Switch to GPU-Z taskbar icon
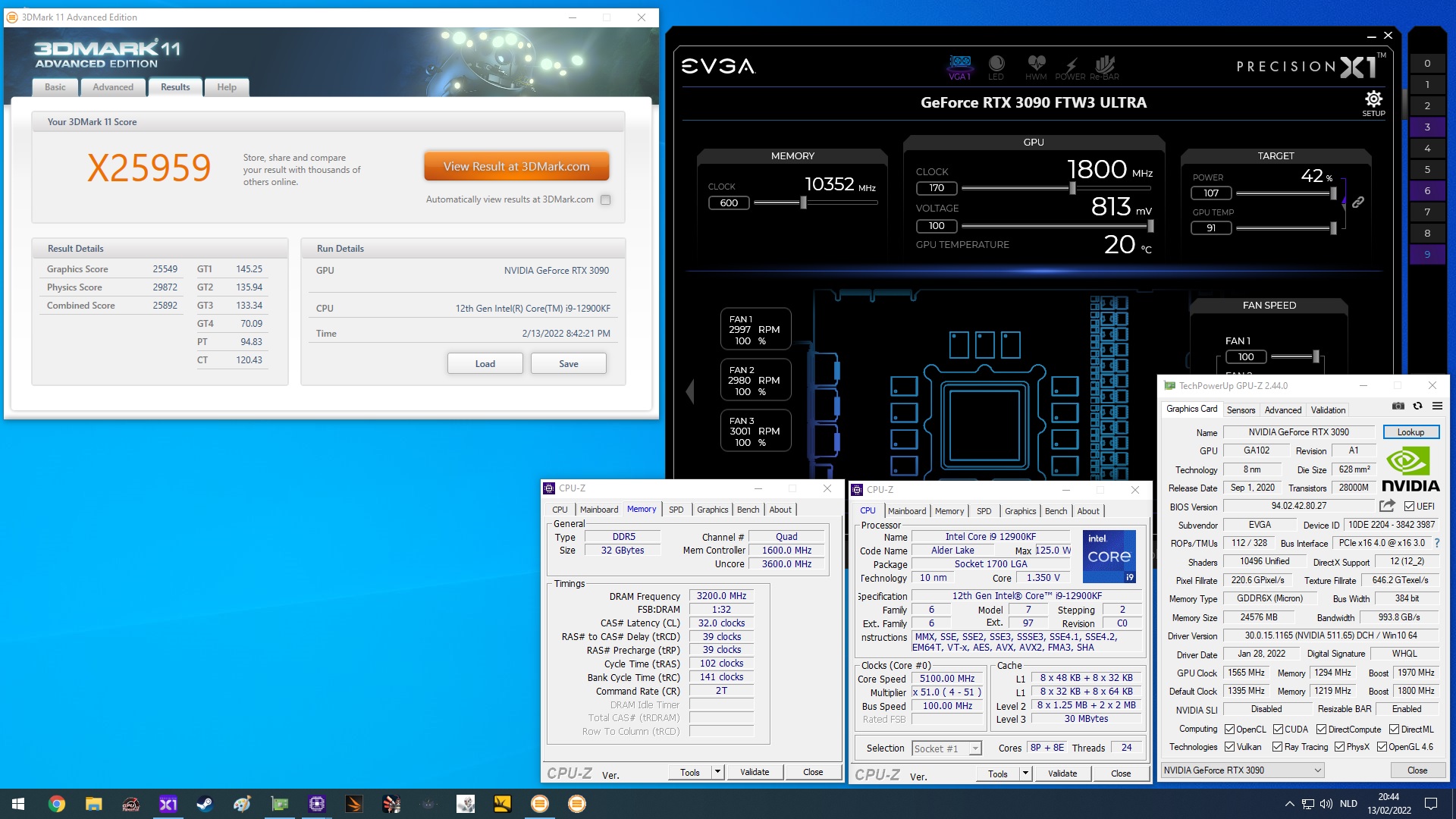This screenshot has width=1456, height=819. tap(280, 804)
